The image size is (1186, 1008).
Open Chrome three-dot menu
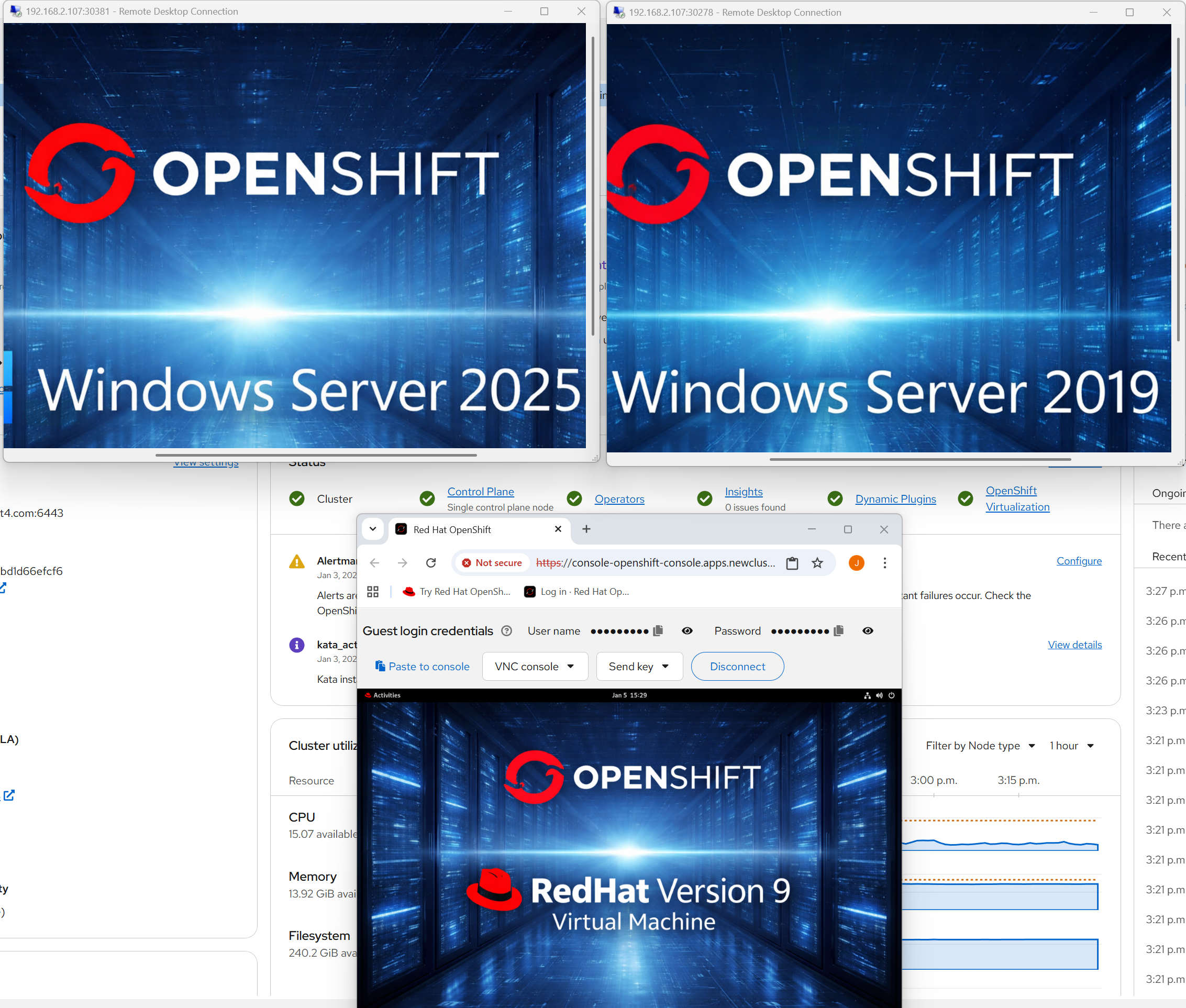pyautogui.click(x=884, y=563)
